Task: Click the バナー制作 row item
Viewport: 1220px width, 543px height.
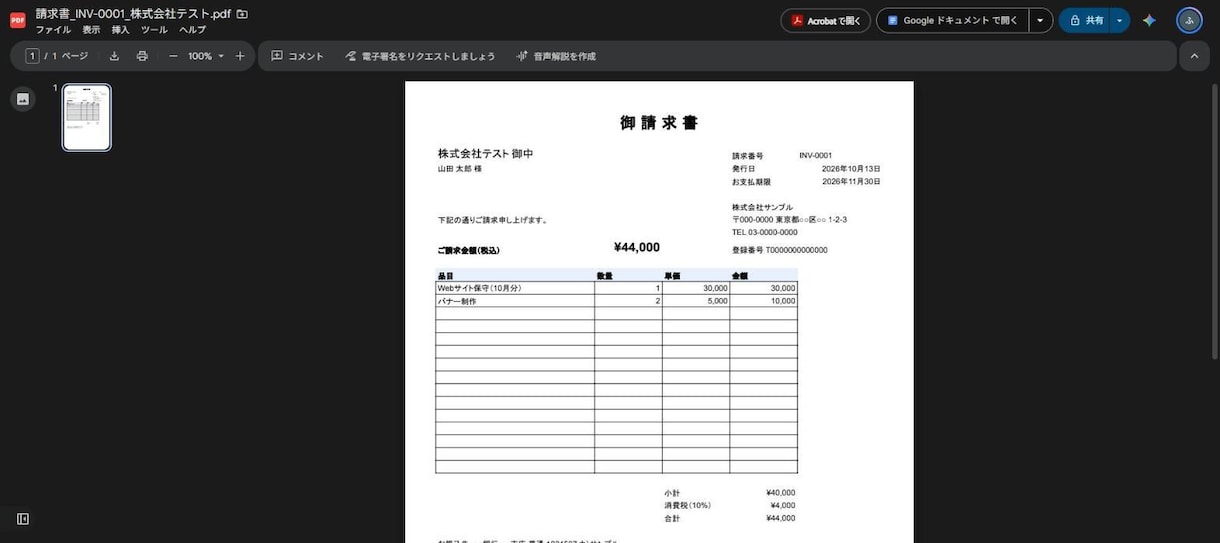Action: click(x=457, y=301)
